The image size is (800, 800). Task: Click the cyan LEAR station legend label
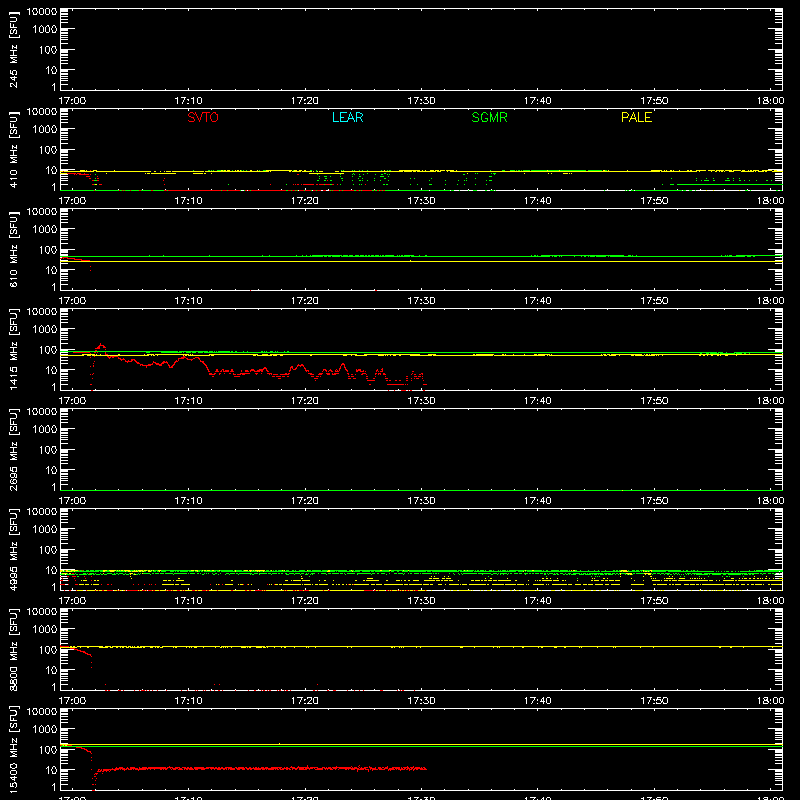click(x=347, y=117)
